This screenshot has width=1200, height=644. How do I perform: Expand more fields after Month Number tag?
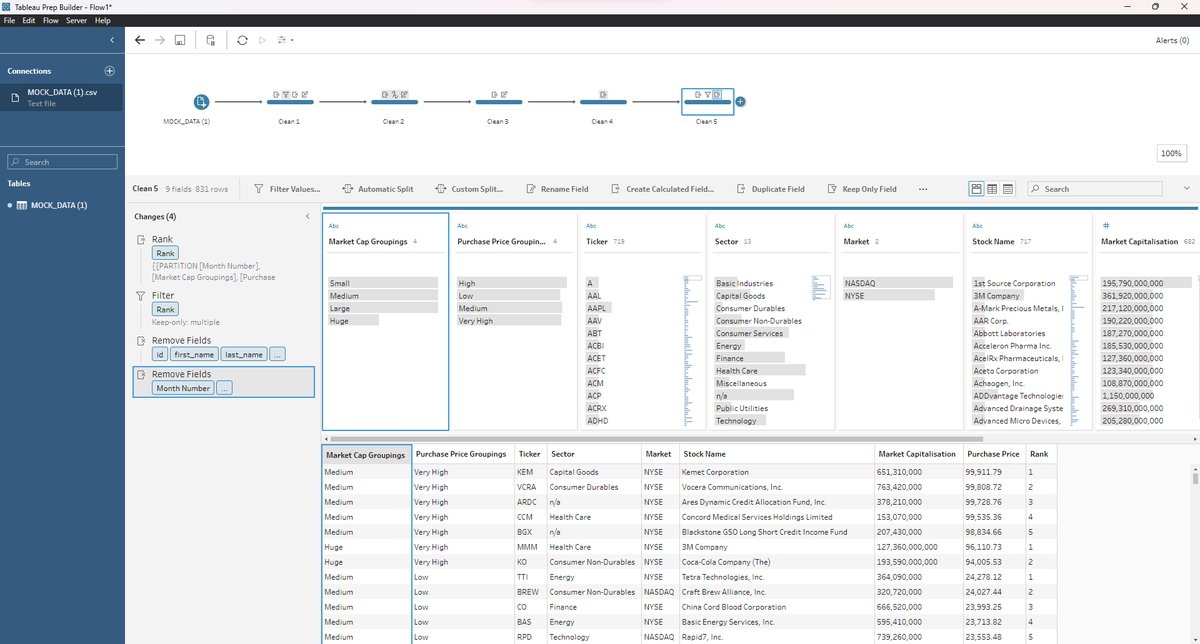pyautogui.click(x=224, y=388)
